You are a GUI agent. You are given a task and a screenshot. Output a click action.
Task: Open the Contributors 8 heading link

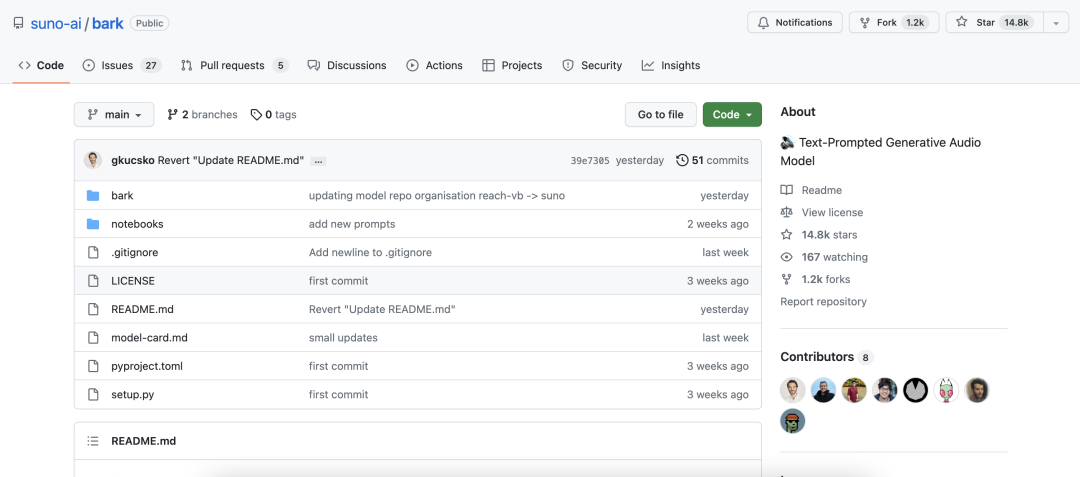coord(827,357)
